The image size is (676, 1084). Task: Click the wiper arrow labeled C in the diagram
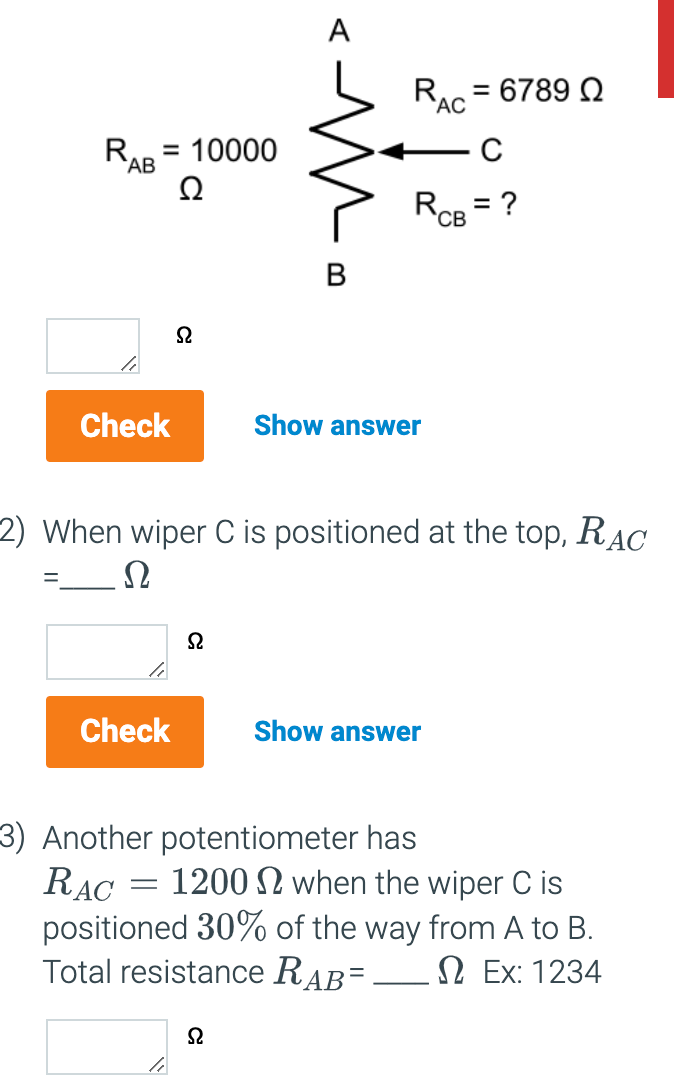pyautogui.click(x=420, y=152)
